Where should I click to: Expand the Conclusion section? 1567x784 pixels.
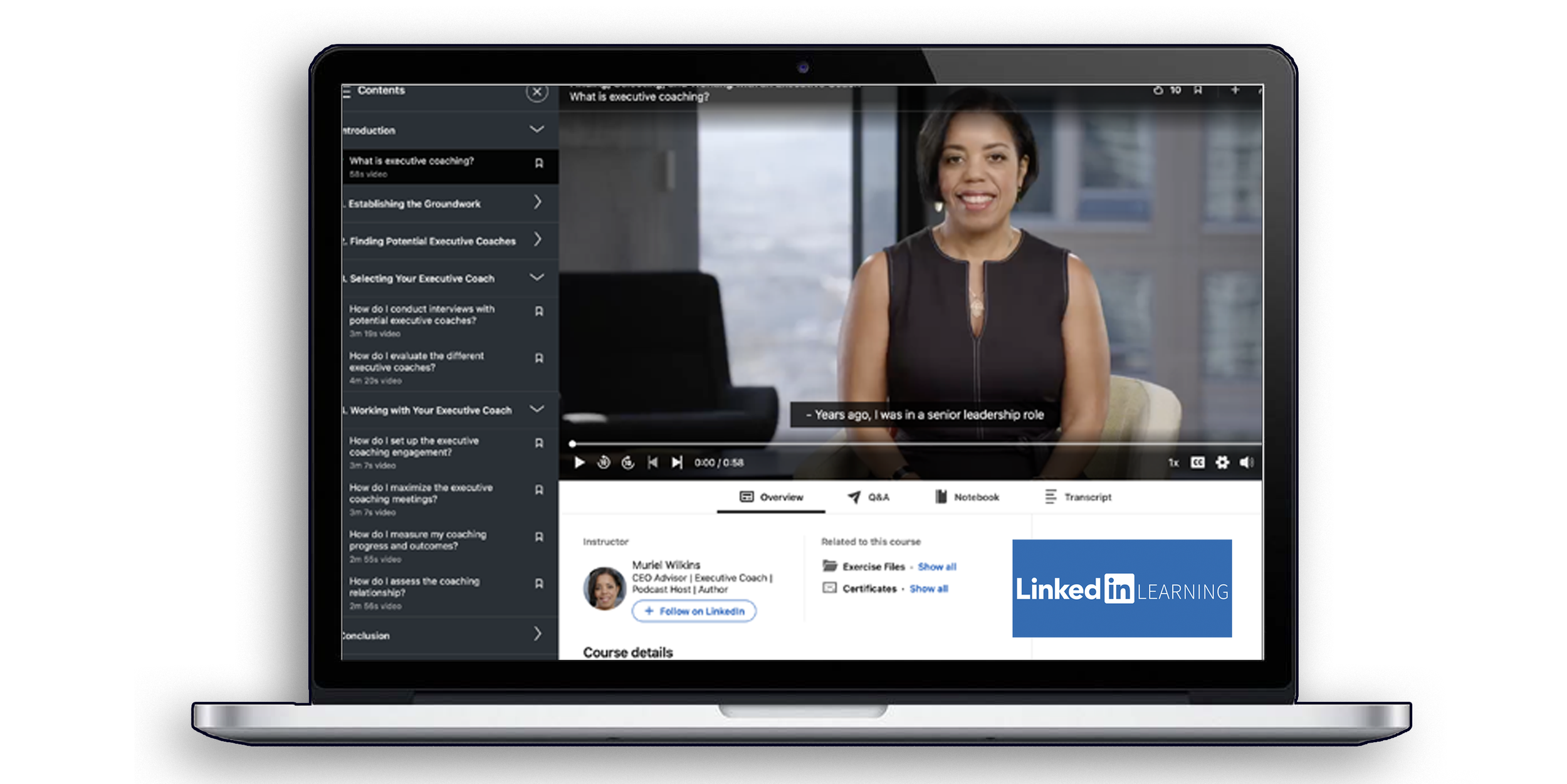537,635
